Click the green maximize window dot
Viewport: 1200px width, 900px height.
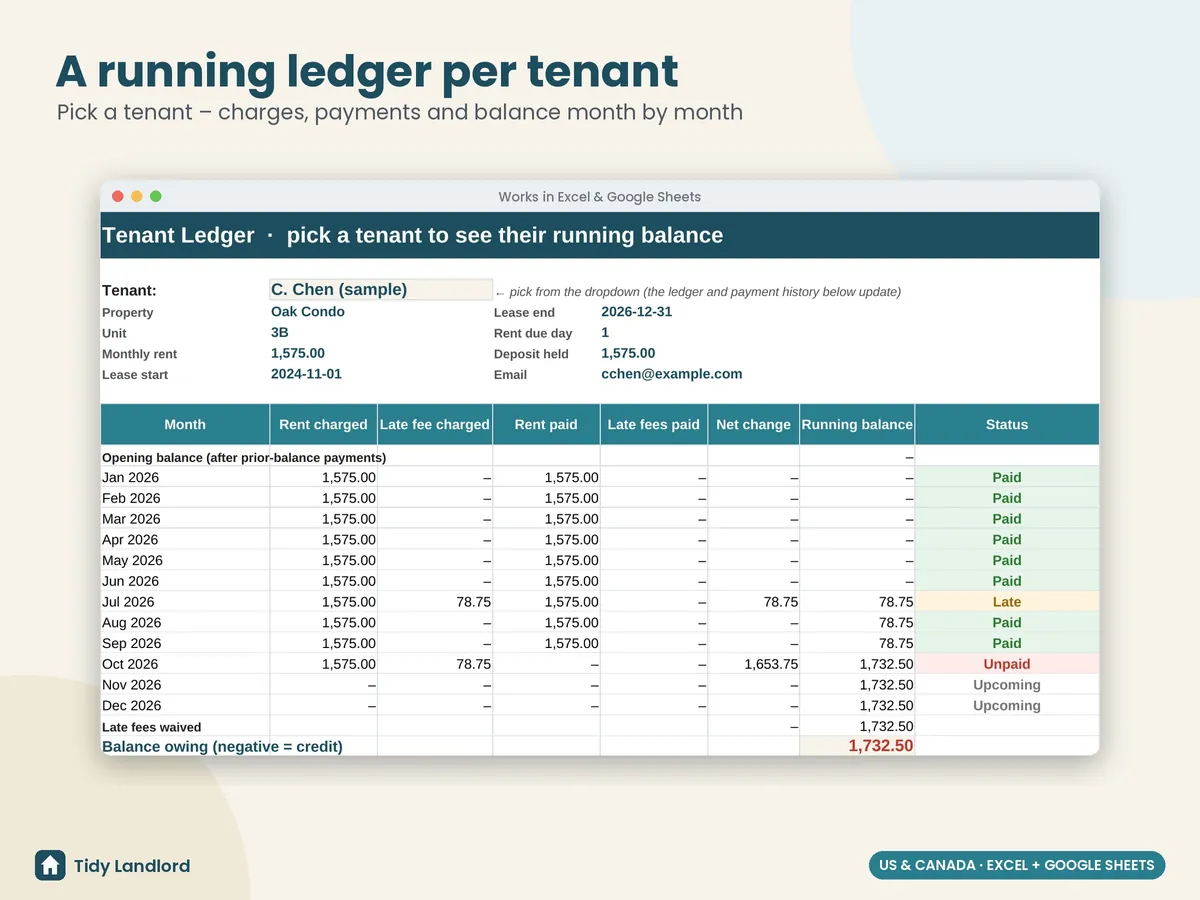[155, 197]
